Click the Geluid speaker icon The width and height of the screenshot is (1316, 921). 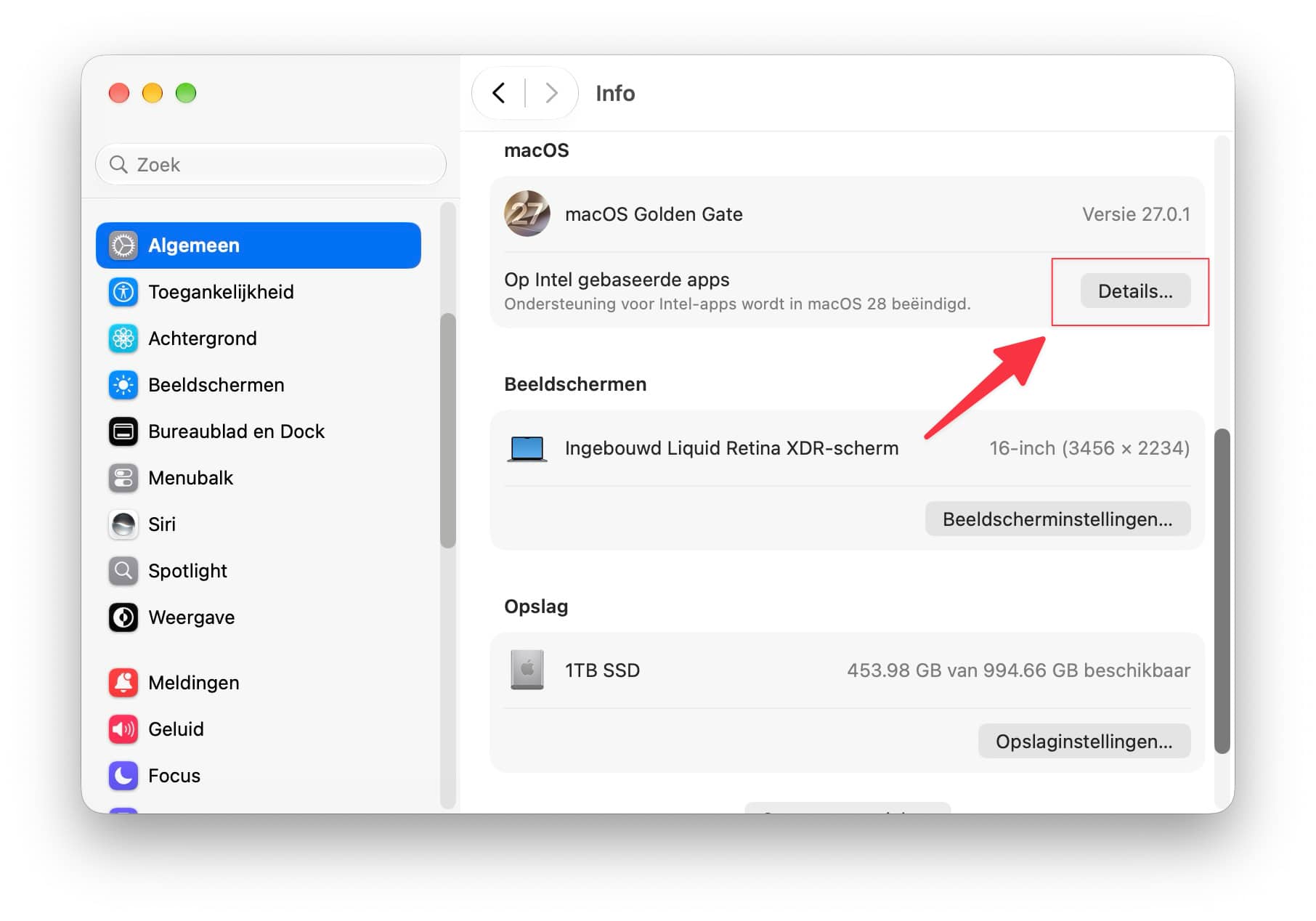click(123, 729)
